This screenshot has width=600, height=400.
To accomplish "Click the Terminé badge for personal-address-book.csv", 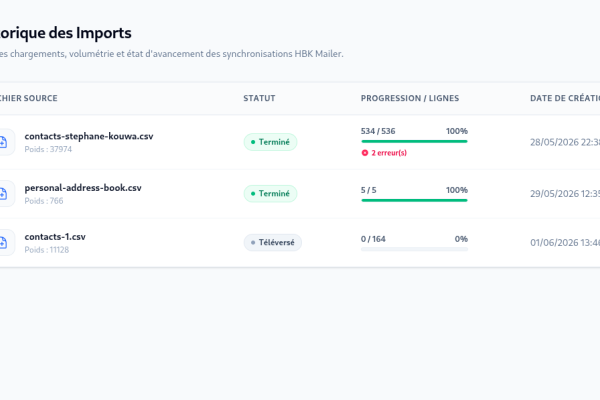I will [x=271, y=194].
